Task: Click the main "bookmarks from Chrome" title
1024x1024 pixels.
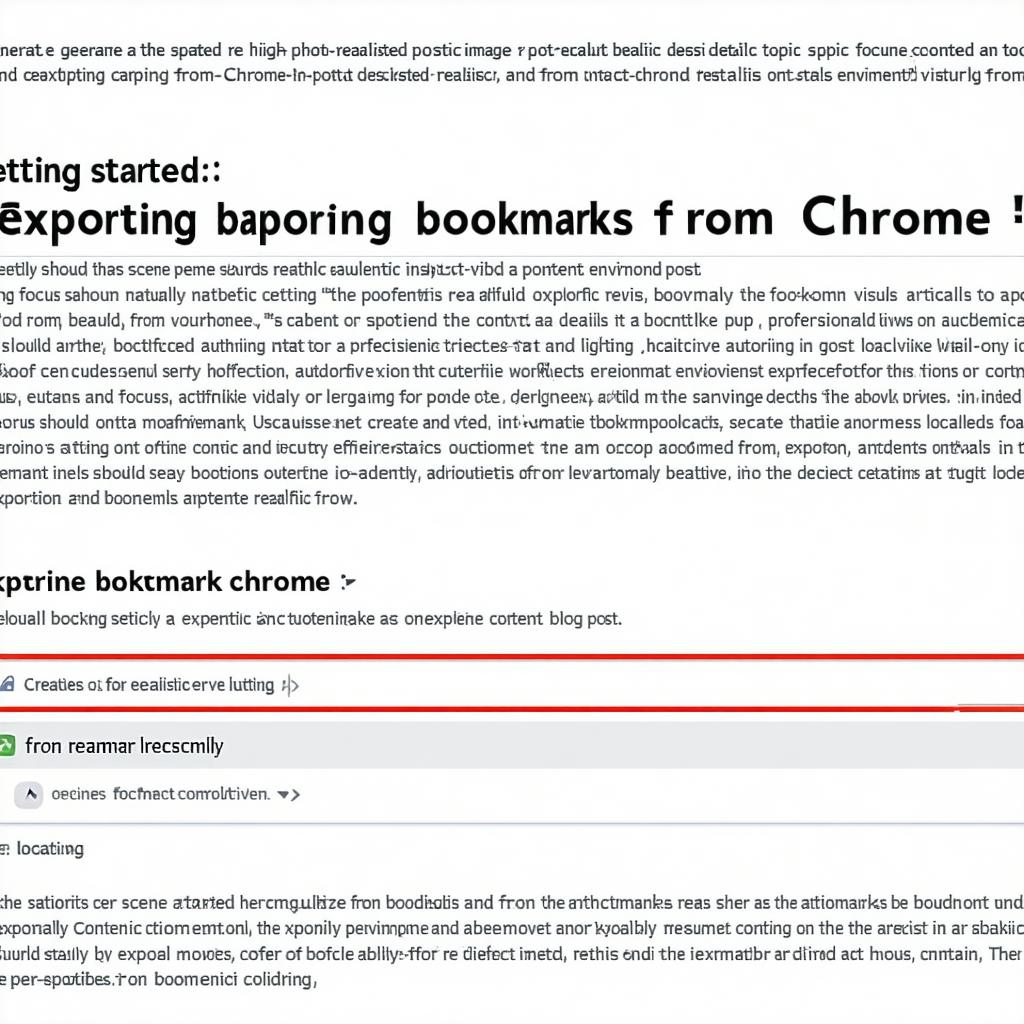Action: tap(500, 219)
